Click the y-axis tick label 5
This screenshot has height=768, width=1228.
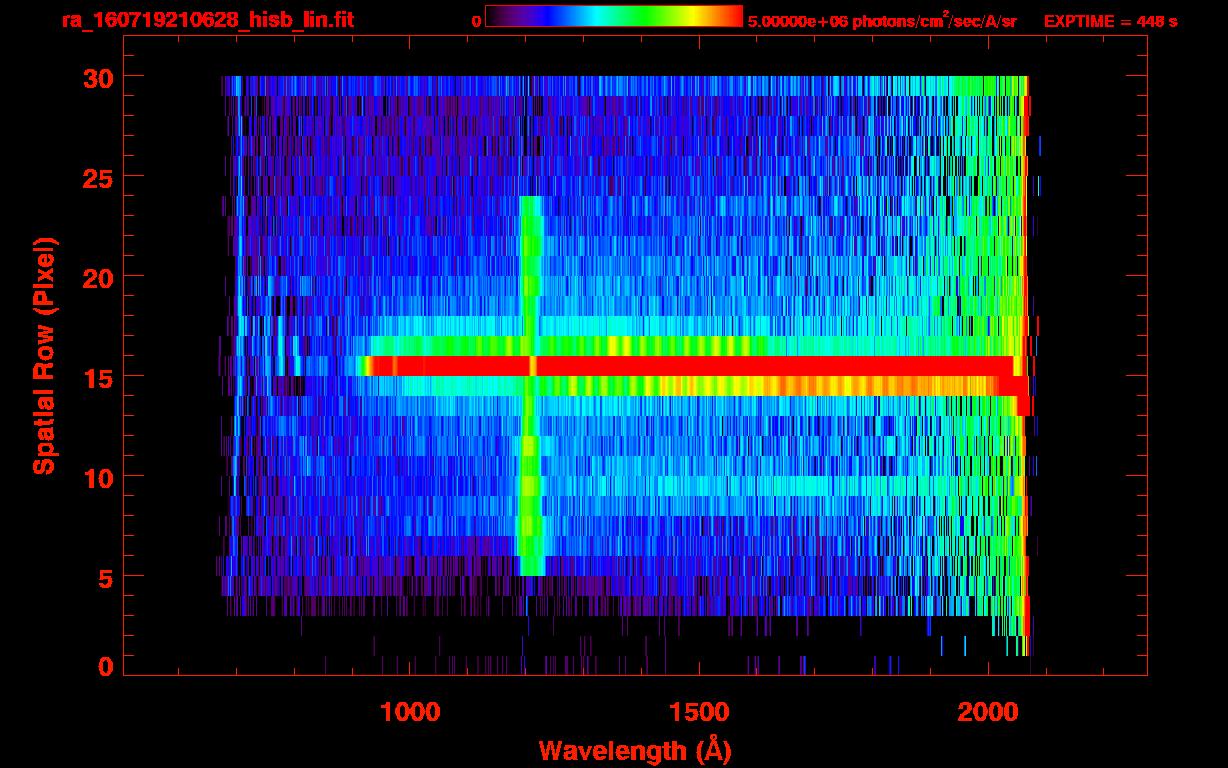tap(105, 577)
